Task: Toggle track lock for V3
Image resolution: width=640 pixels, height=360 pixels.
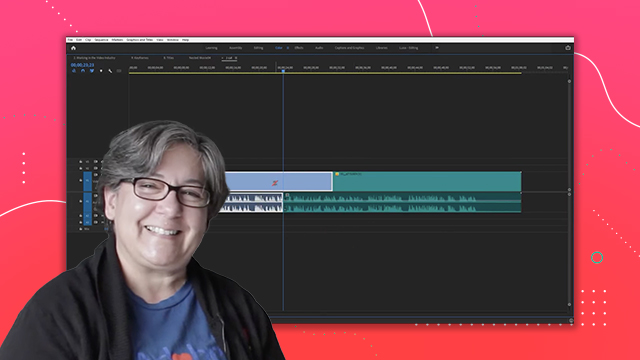Action: [x=80, y=162]
